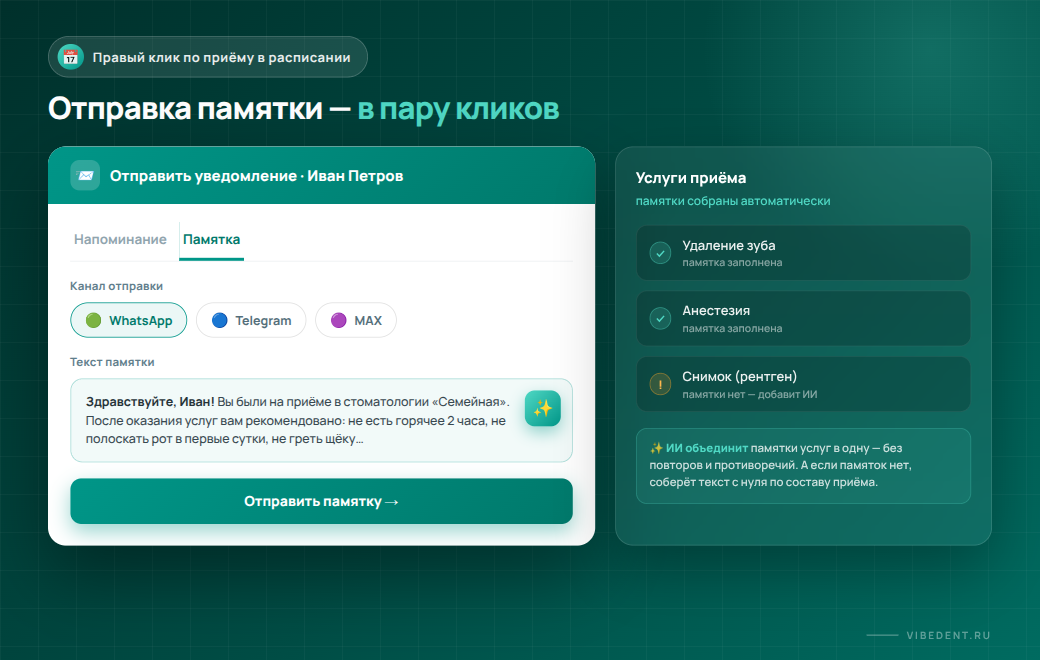Select the WhatsApp sending channel
The width and height of the screenshot is (1040, 660).
point(129,320)
